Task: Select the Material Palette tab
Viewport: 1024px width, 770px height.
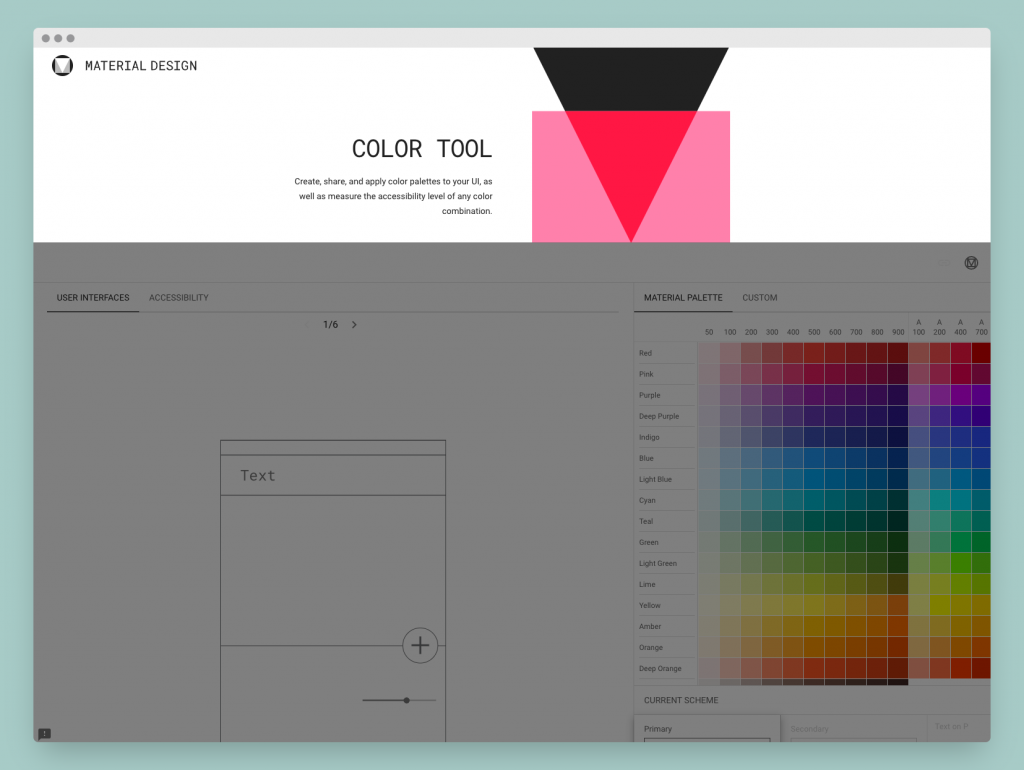Action: click(683, 297)
